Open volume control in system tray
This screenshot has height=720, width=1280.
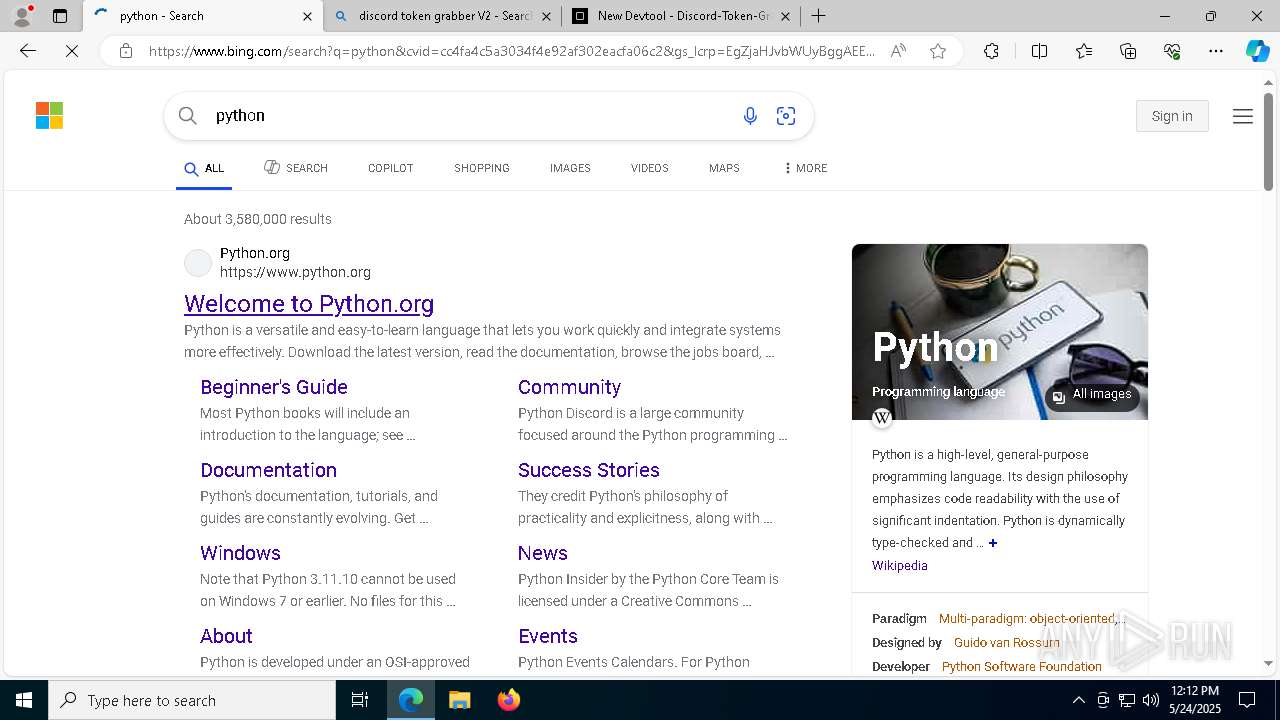(x=1151, y=700)
